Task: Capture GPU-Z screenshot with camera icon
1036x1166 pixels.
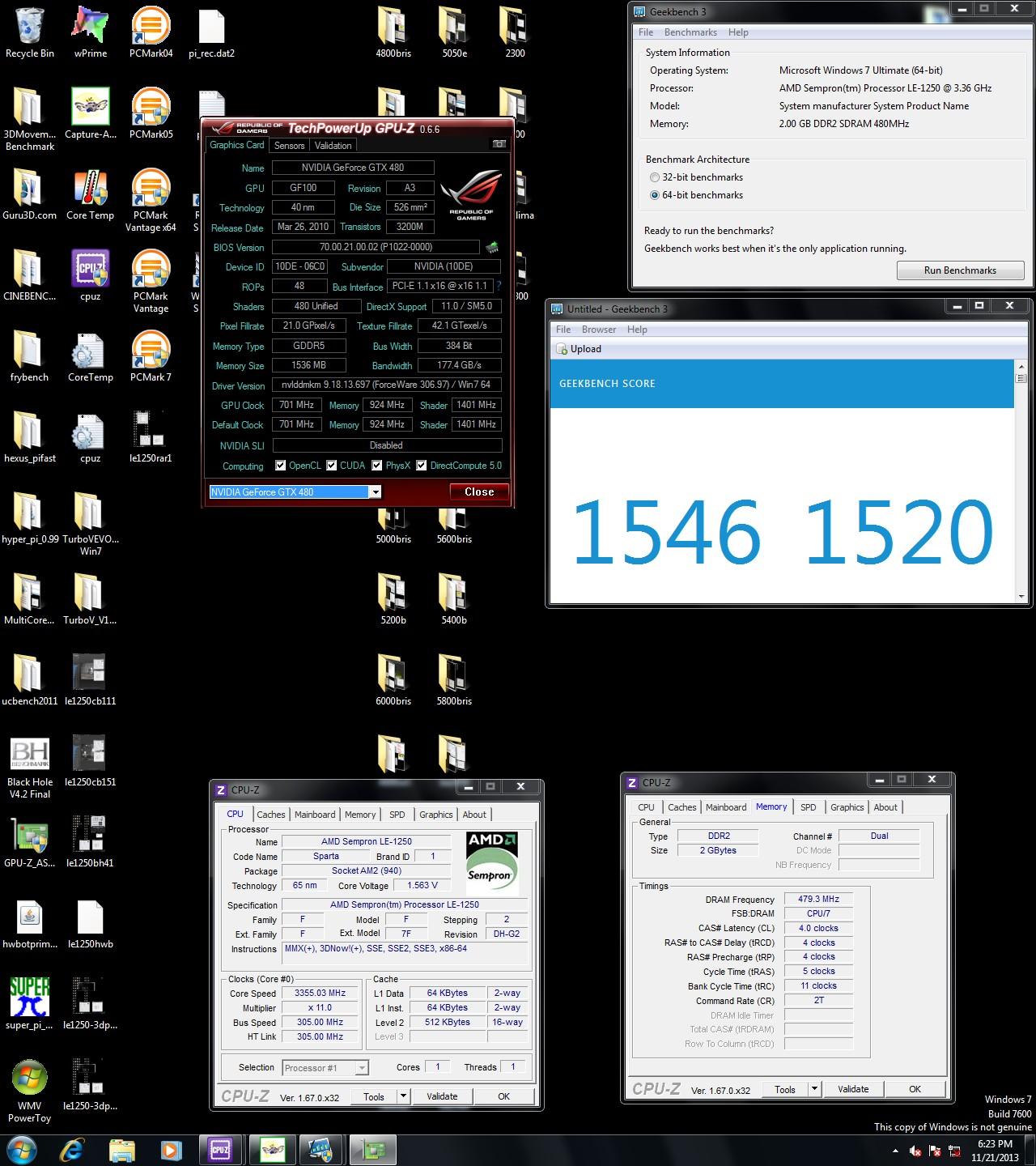Action: pyautogui.click(x=499, y=144)
